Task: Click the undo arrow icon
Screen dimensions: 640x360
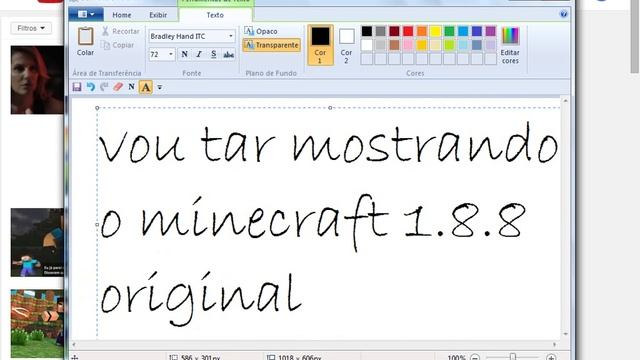Action: (91, 87)
